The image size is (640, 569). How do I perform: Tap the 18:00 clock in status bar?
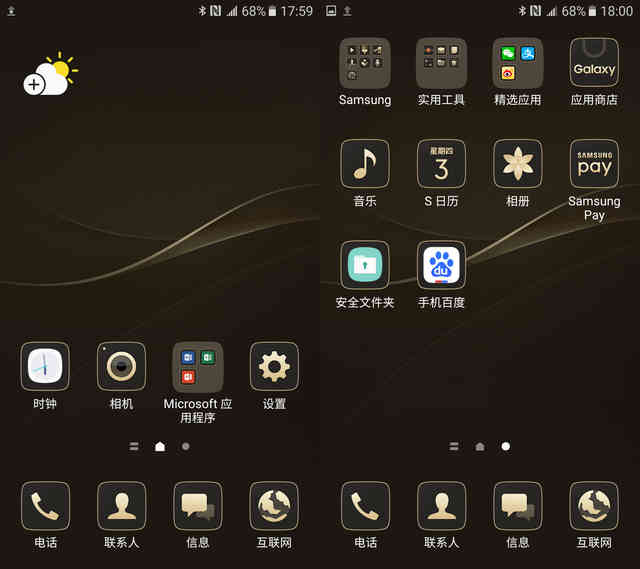[x=617, y=11]
